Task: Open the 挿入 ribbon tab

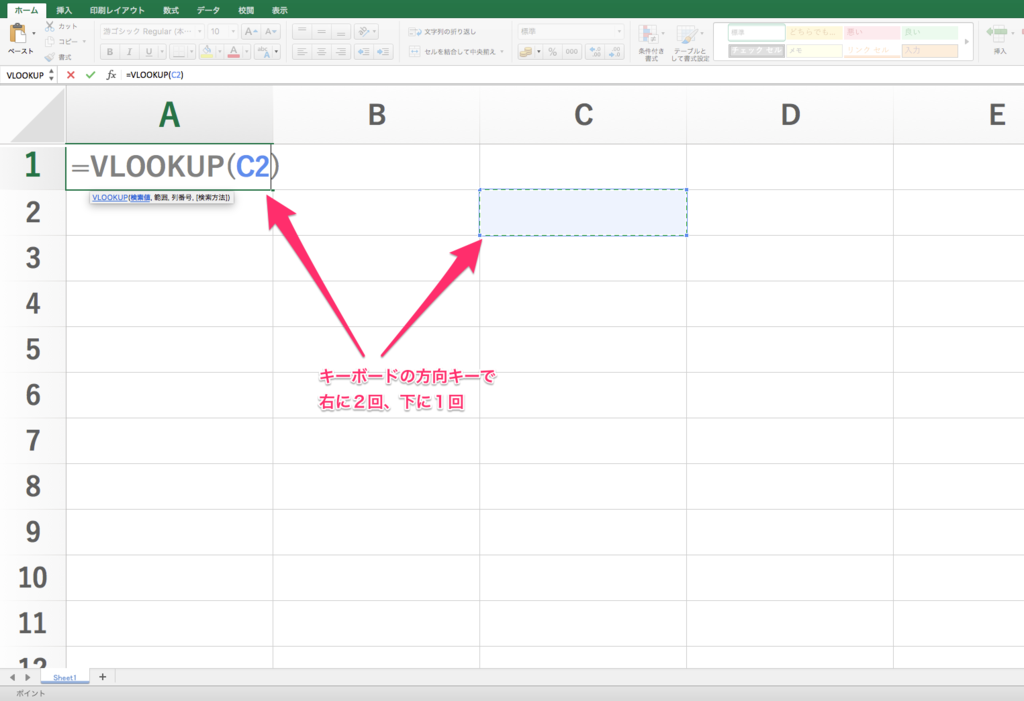Action: click(x=64, y=10)
